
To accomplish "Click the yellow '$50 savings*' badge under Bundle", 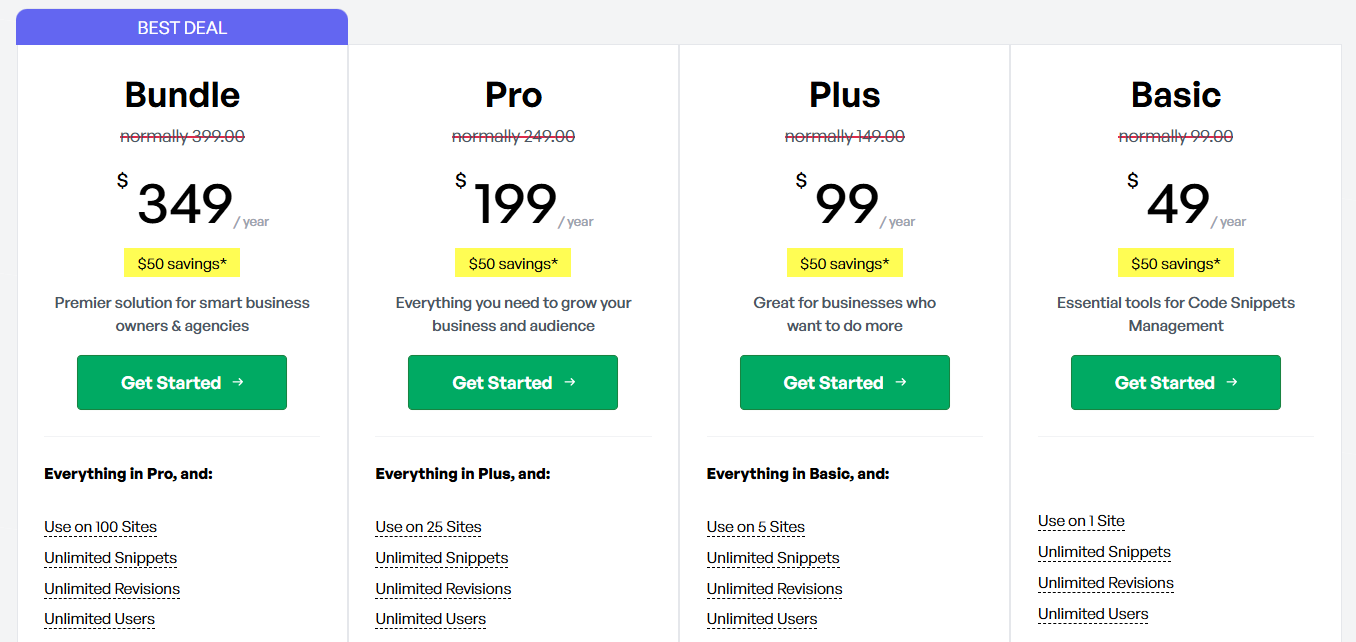I will coord(182,264).
